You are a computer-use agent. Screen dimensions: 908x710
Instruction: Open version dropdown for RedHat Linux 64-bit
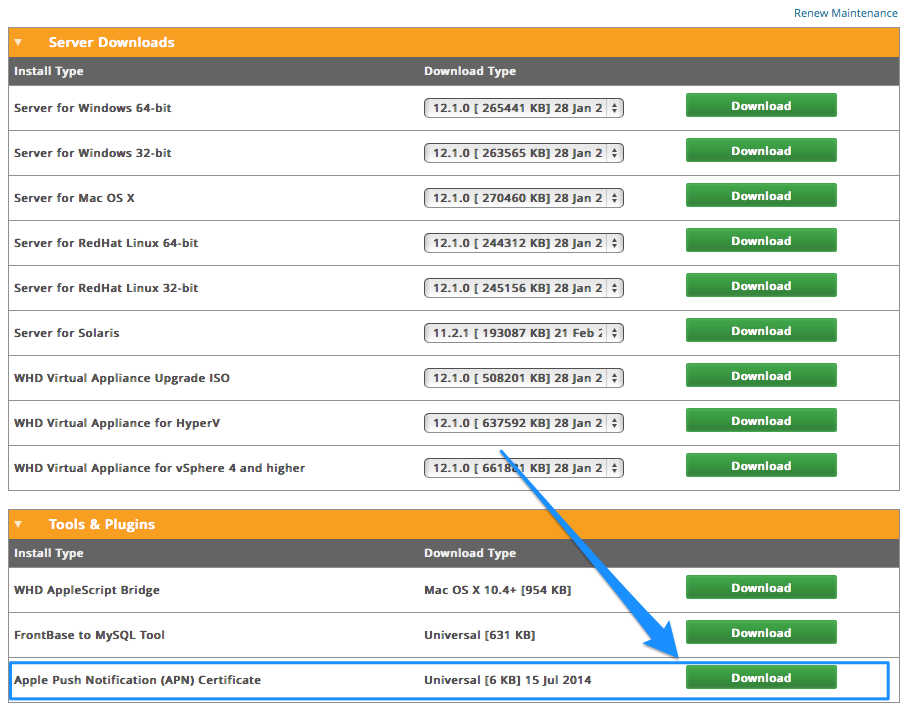[523, 243]
